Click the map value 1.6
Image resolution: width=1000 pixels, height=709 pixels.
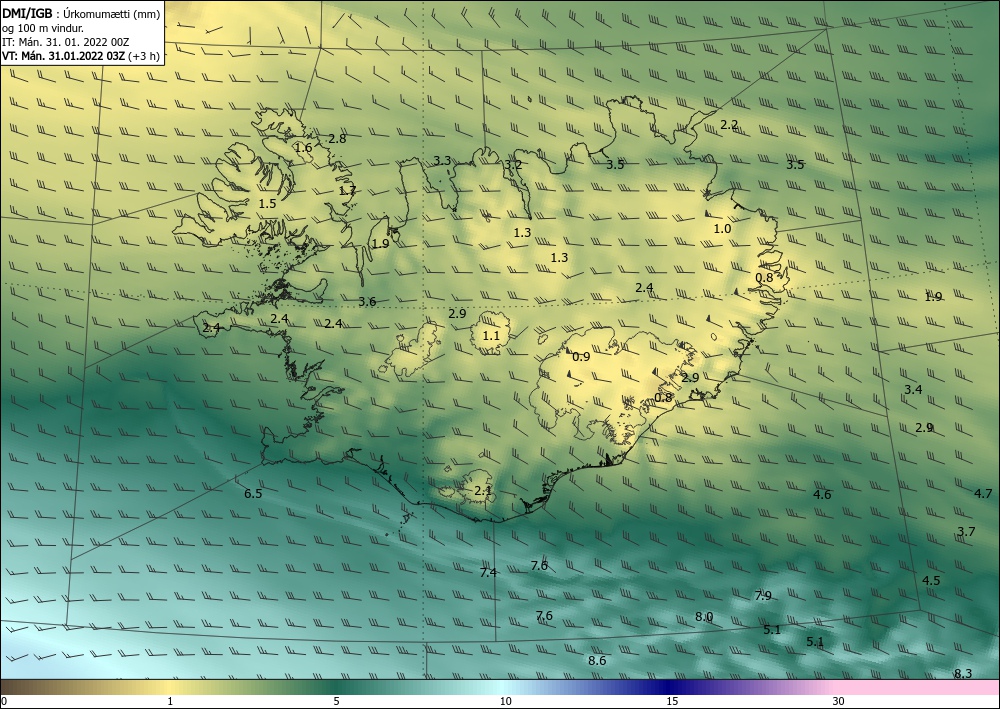(x=304, y=148)
